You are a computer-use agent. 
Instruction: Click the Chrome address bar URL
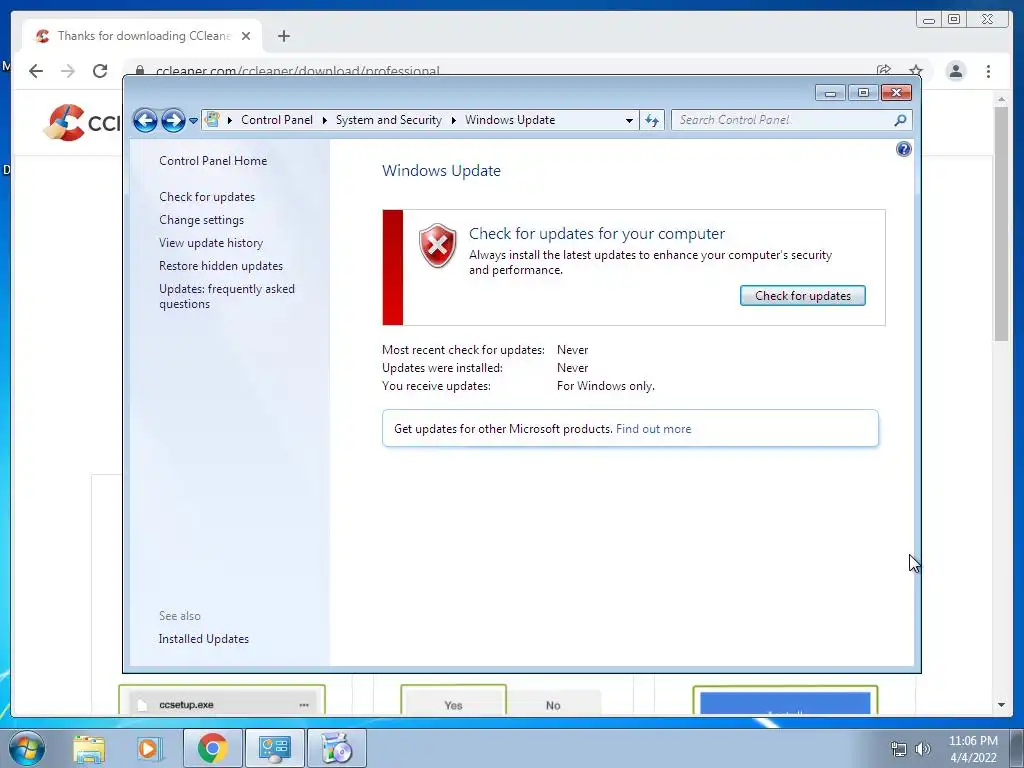point(298,71)
